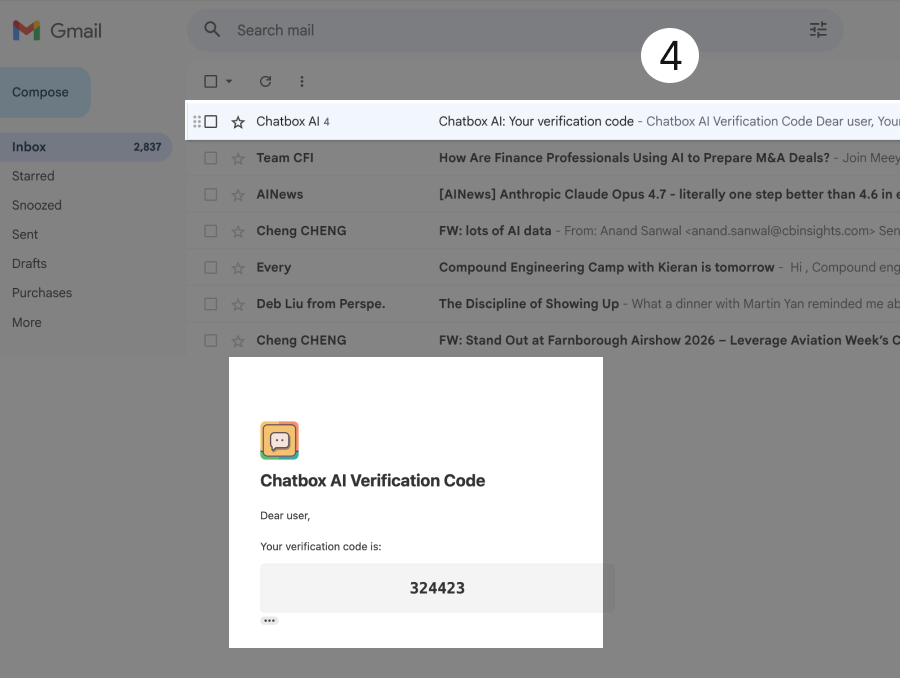Click the Team CFI sender name
This screenshot has height=678, width=900.
[285, 158]
